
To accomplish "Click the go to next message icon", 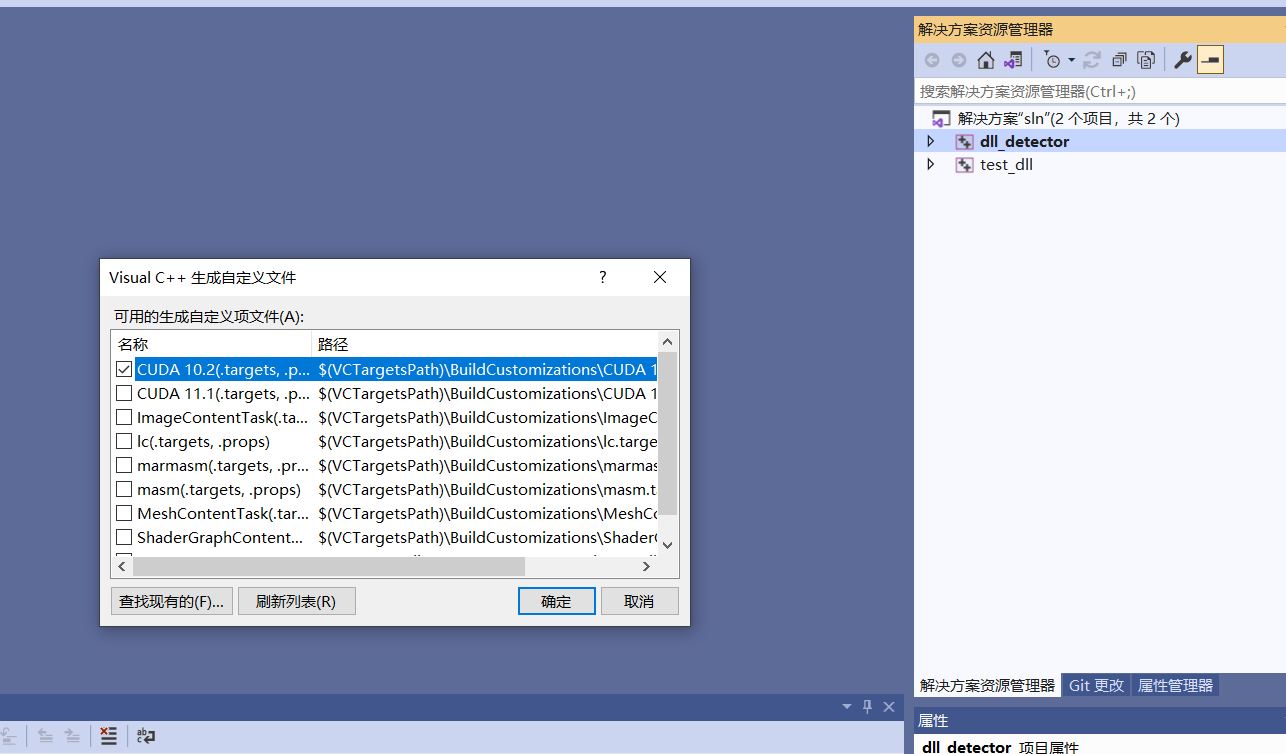I will 72,735.
